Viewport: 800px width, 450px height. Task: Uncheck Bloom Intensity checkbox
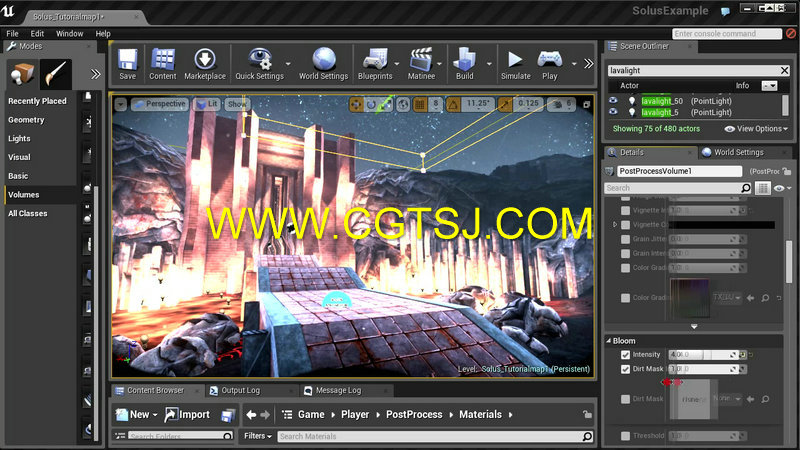point(626,355)
